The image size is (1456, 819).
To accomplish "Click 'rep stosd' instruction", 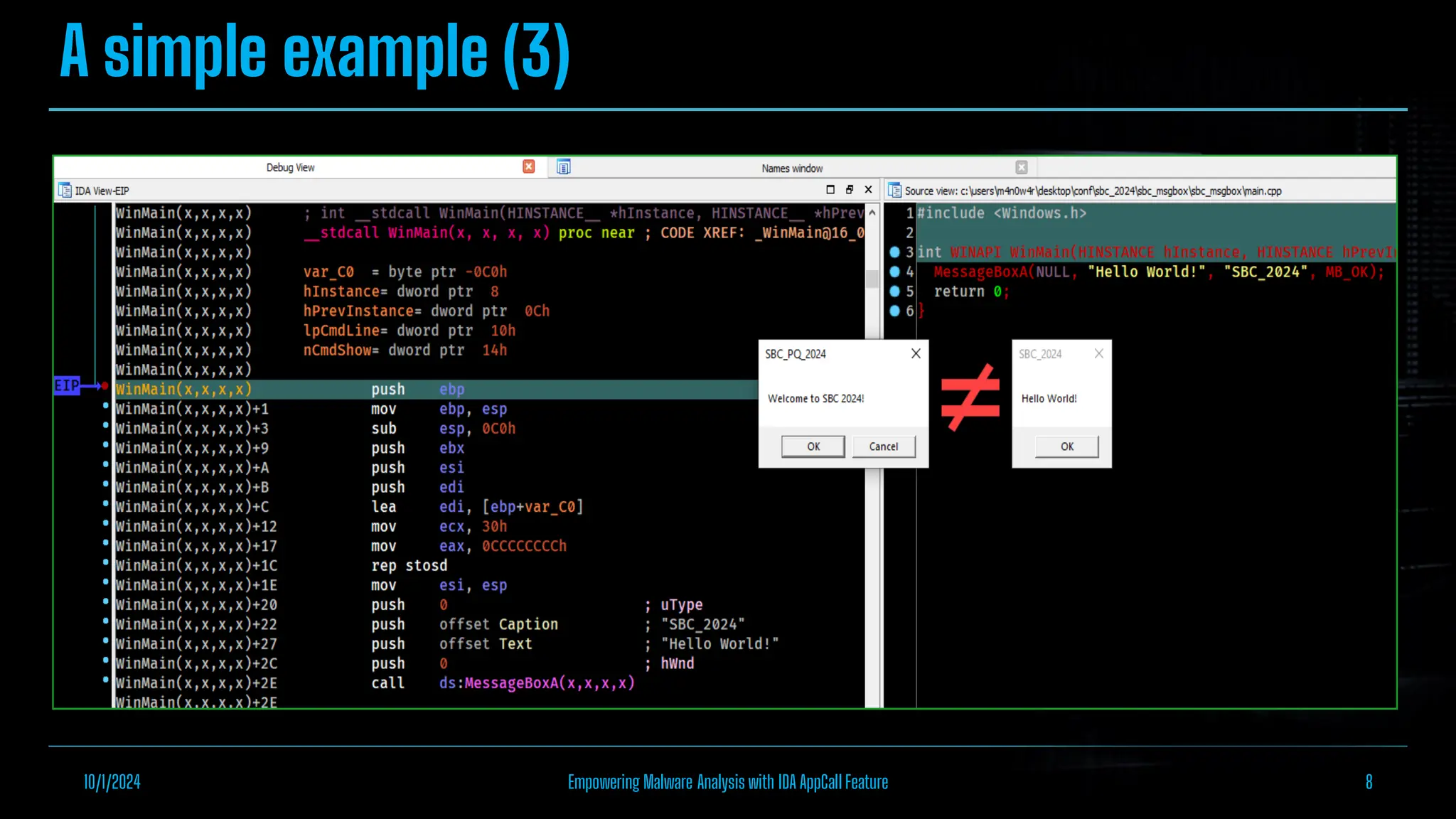I will [409, 566].
